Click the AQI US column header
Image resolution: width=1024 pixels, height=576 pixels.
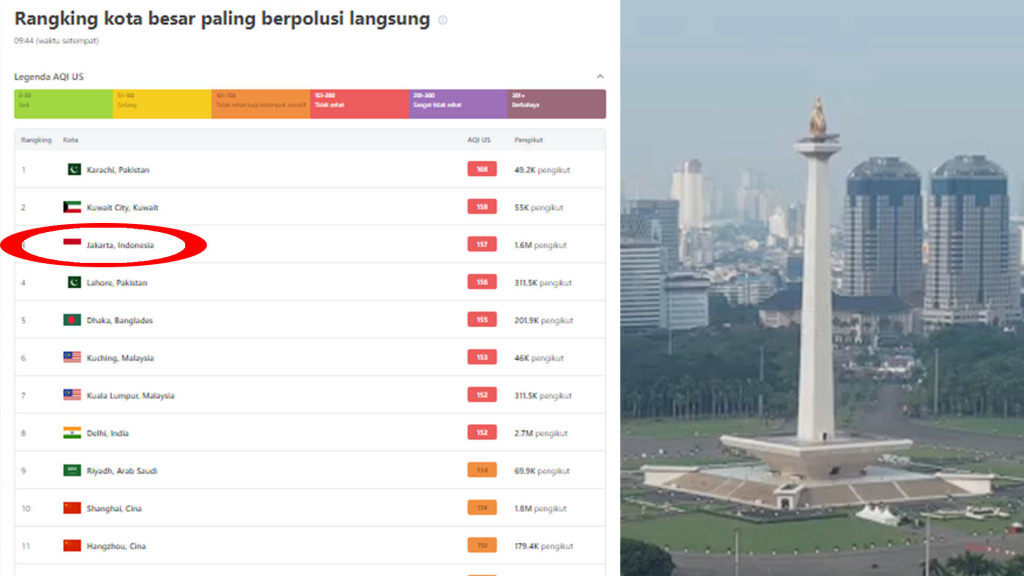[479, 140]
